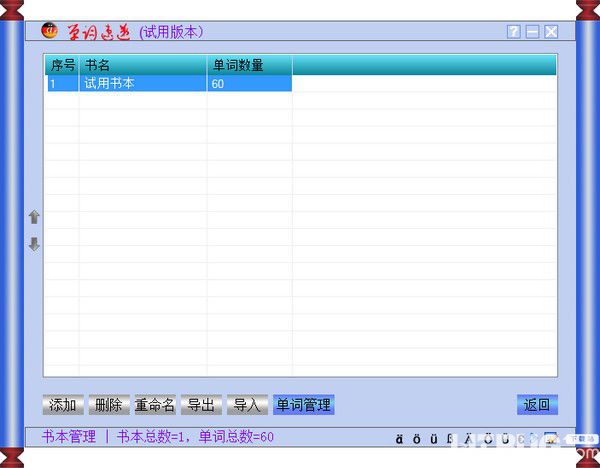Click the 单词数量 column header
600x468 pixels.
(x=249, y=65)
